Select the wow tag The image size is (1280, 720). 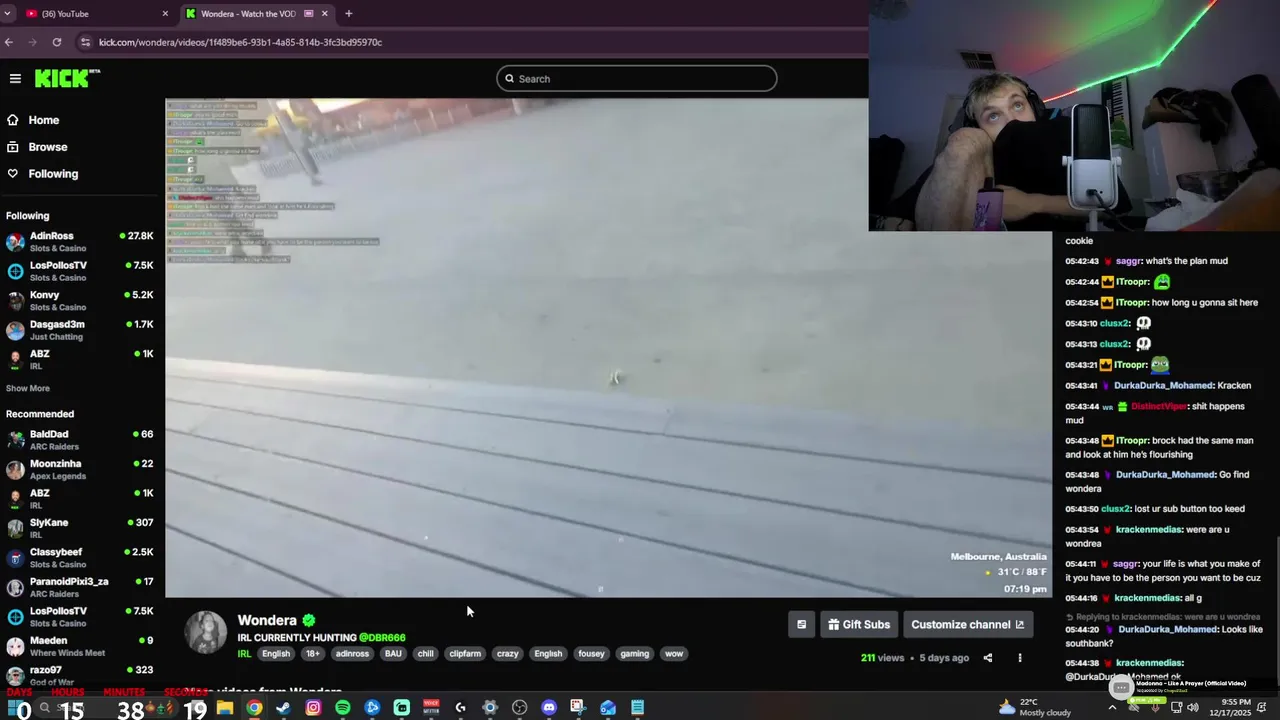674,654
